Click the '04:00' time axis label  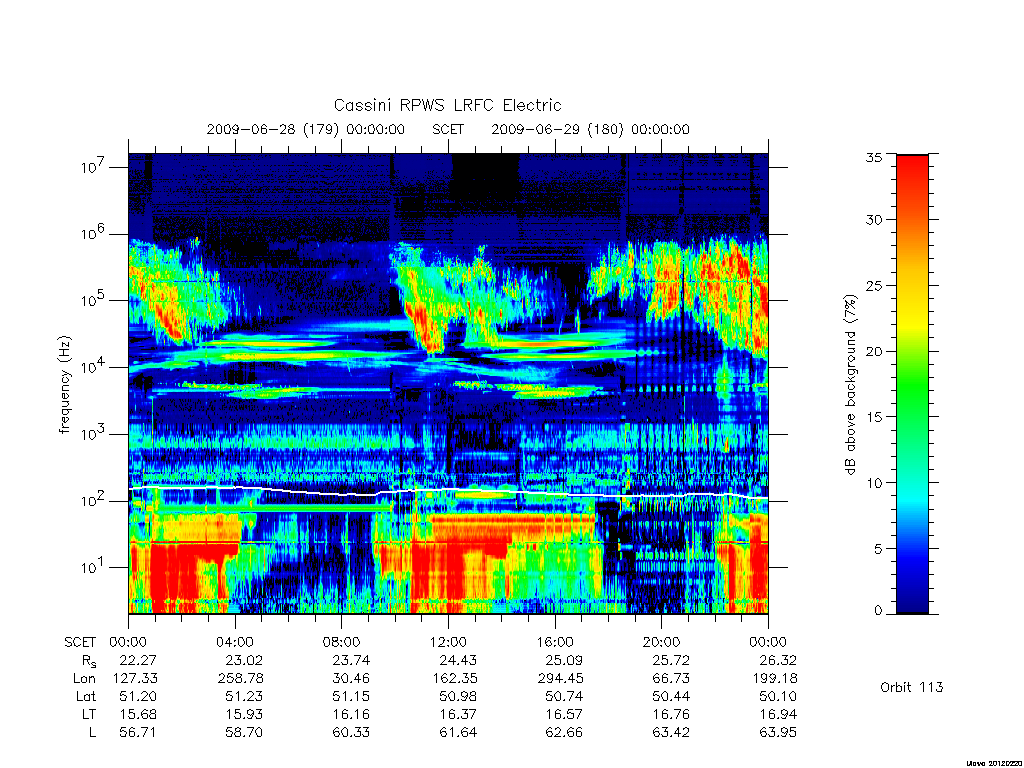click(235, 642)
